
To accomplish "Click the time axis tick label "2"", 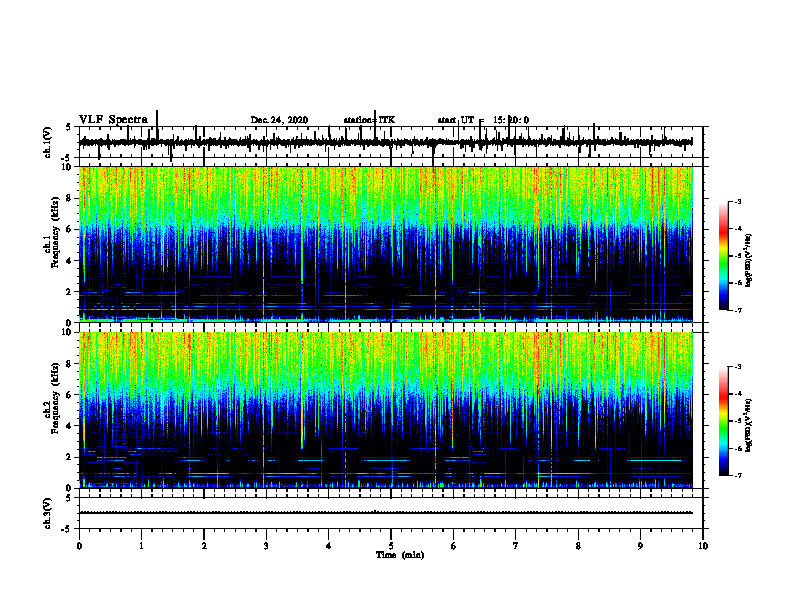I will [x=204, y=546].
